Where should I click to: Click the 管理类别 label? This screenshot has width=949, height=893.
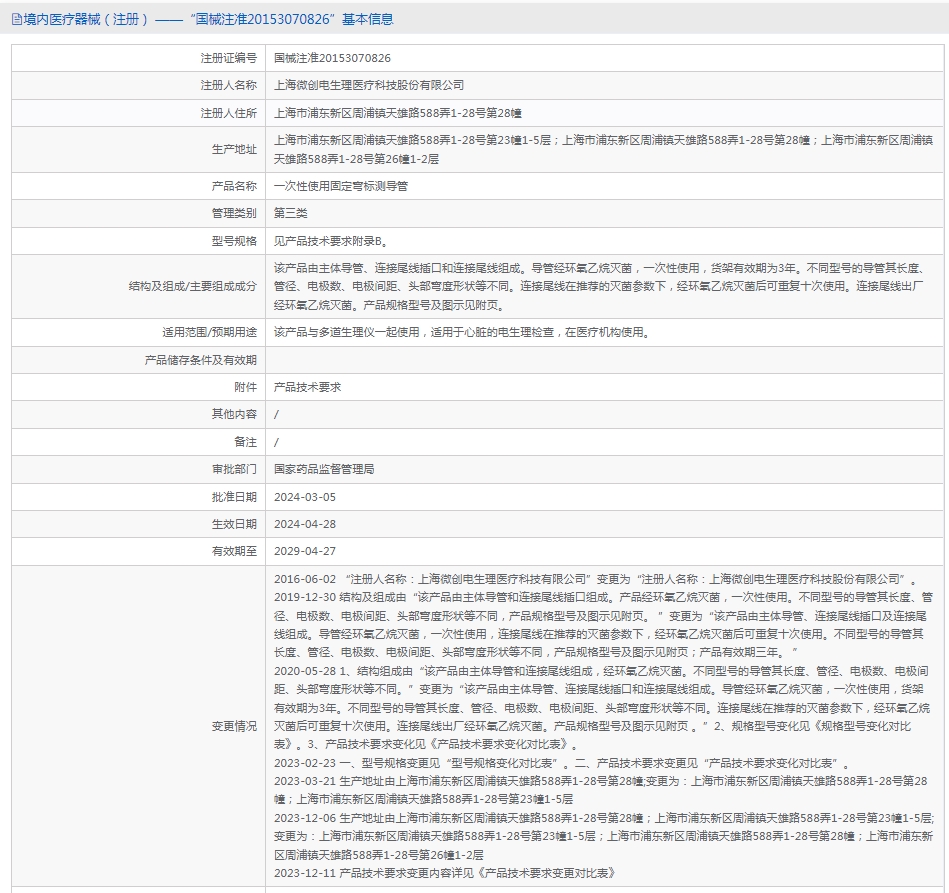234,214
